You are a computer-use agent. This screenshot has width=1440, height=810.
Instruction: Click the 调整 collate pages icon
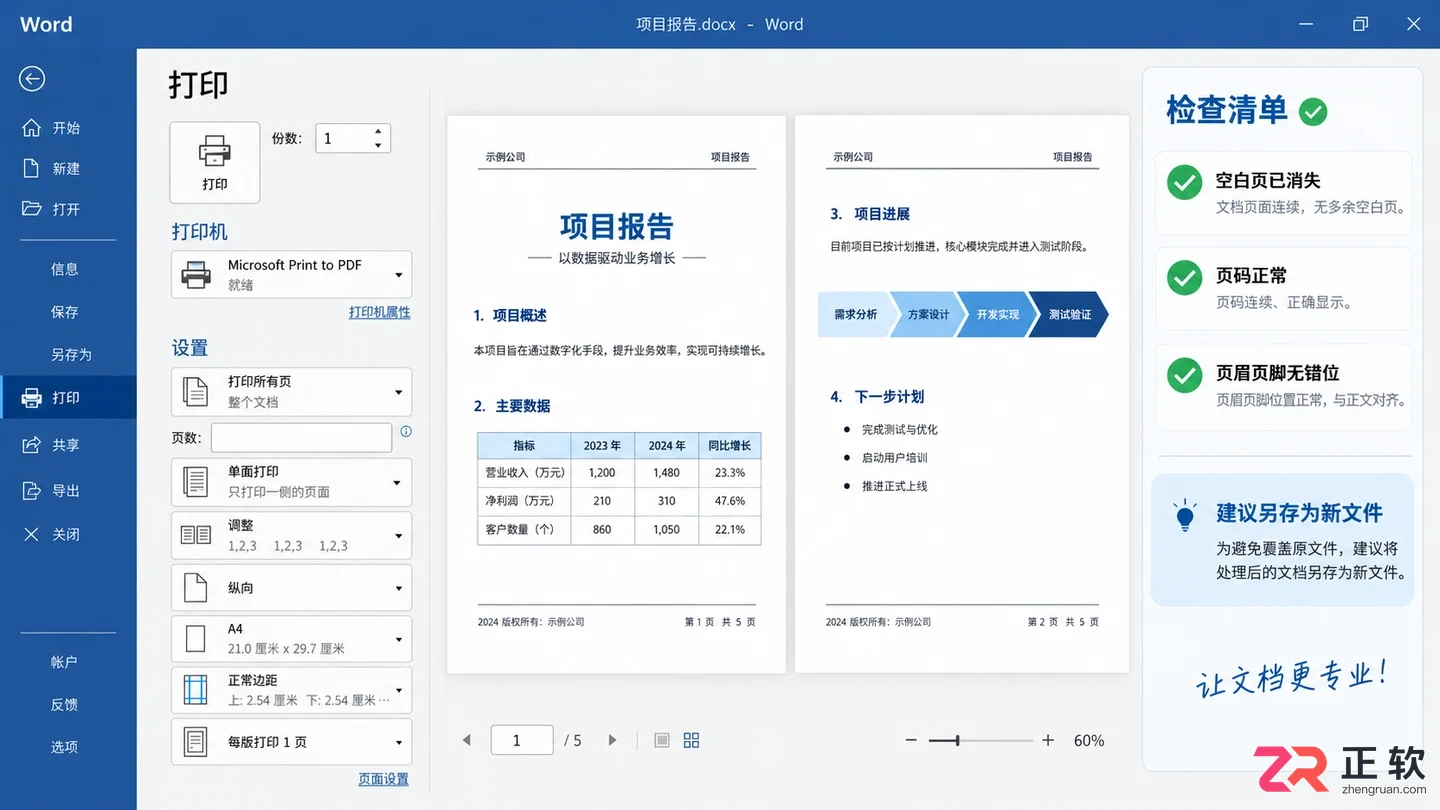point(196,535)
